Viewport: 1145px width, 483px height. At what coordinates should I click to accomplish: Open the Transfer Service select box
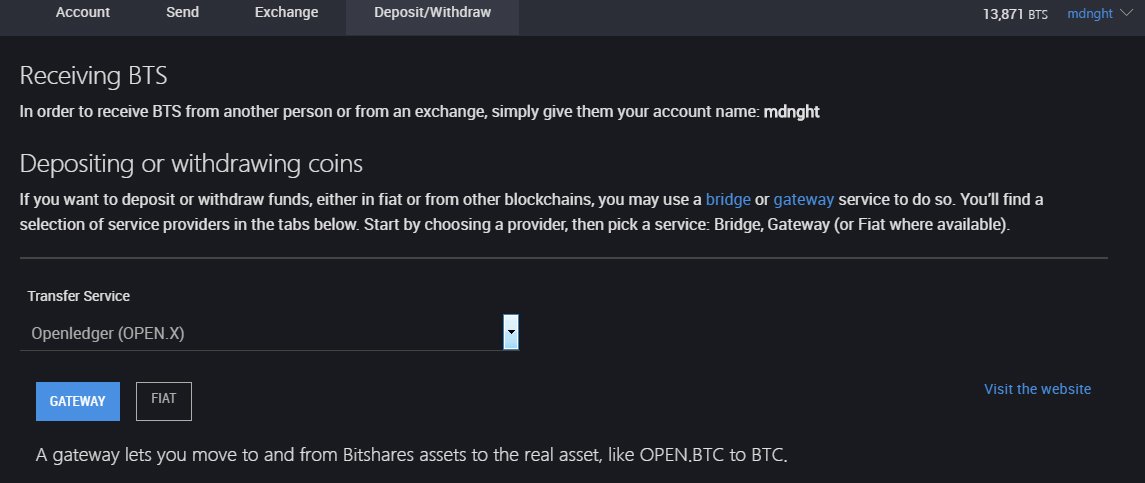[260, 333]
